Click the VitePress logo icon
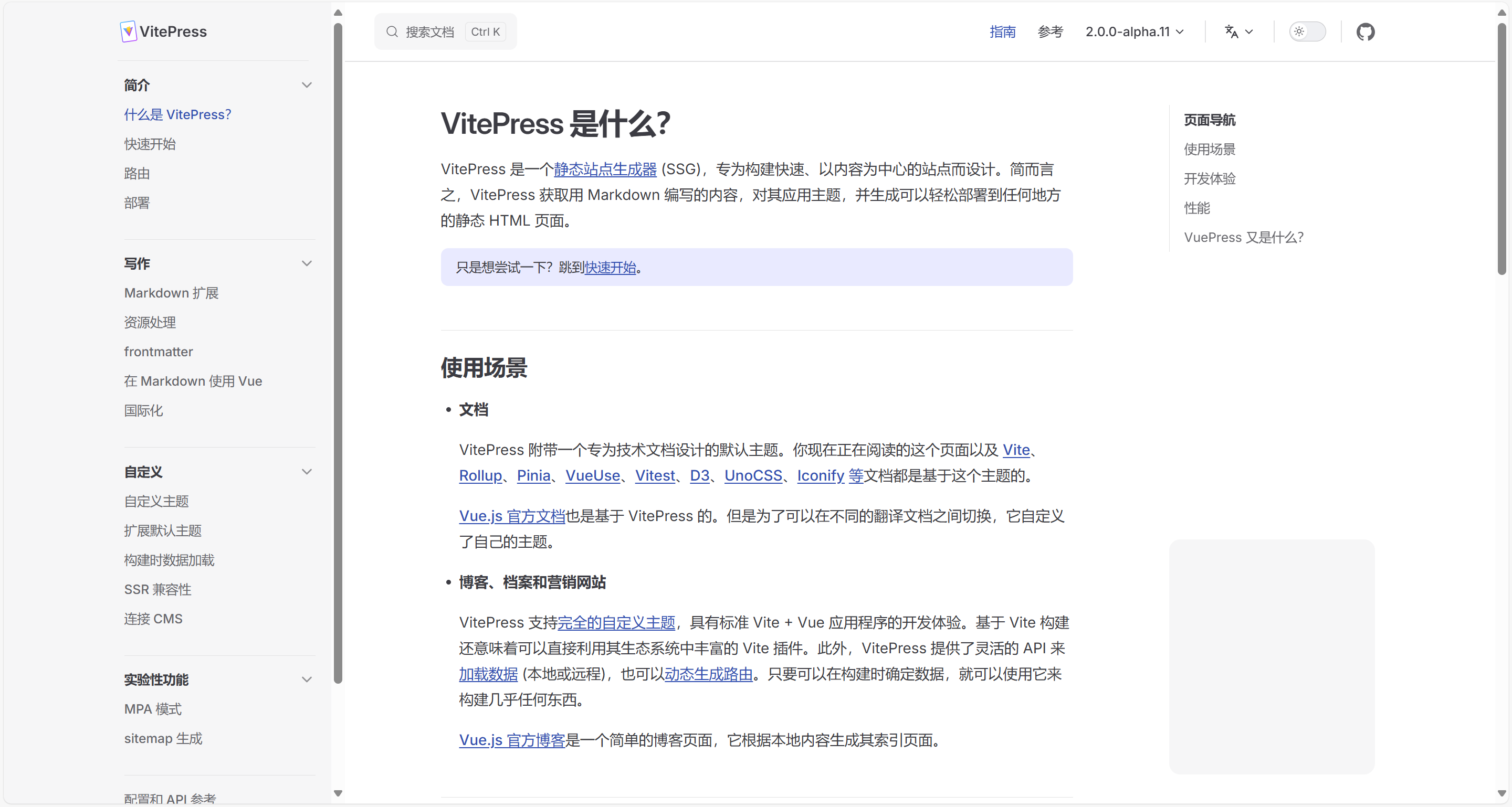The width and height of the screenshot is (1512, 807). (128, 31)
